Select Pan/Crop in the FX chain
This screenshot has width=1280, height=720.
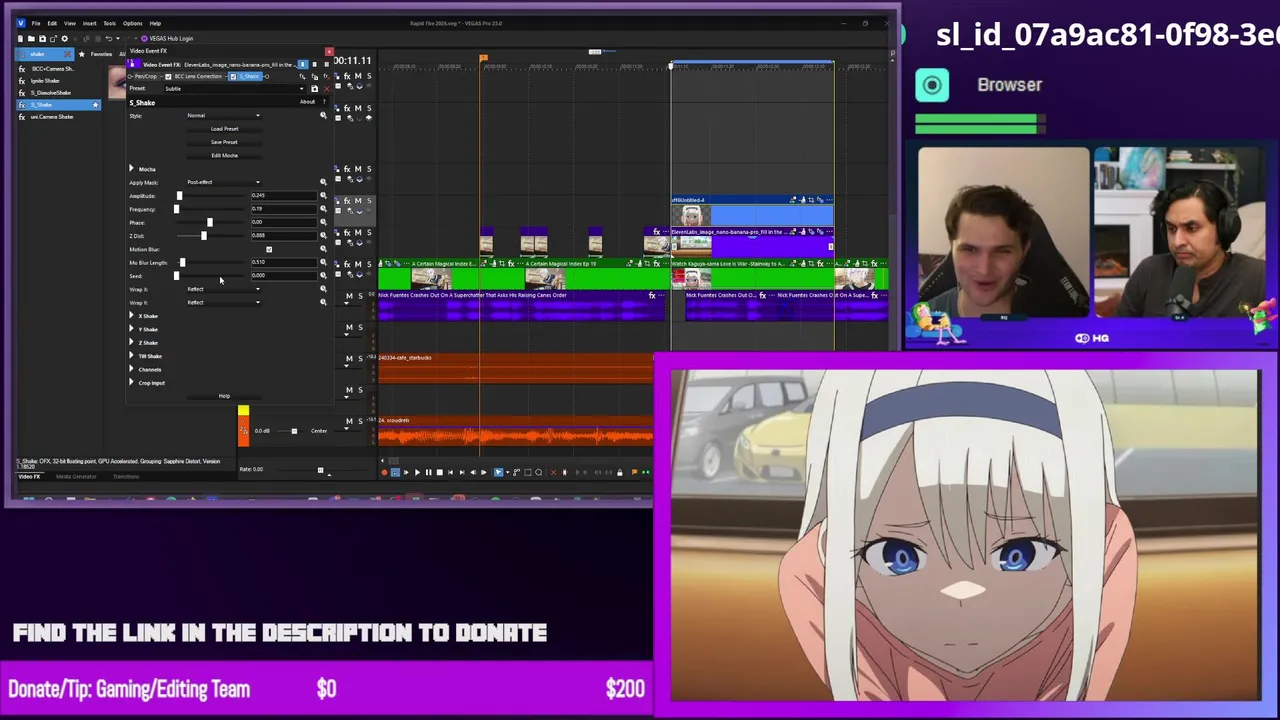coord(145,76)
